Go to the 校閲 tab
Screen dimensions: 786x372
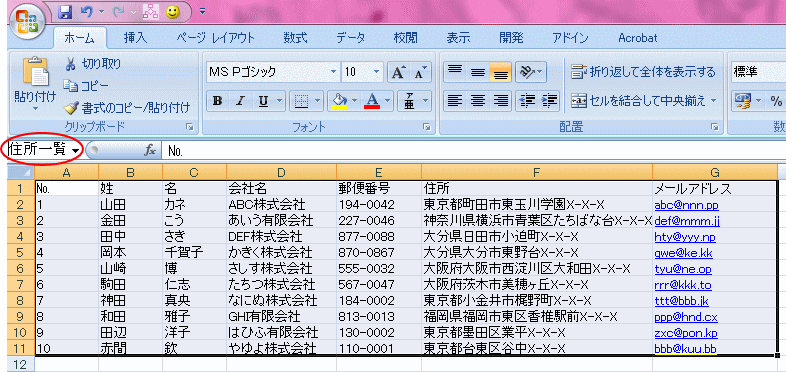[406, 38]
